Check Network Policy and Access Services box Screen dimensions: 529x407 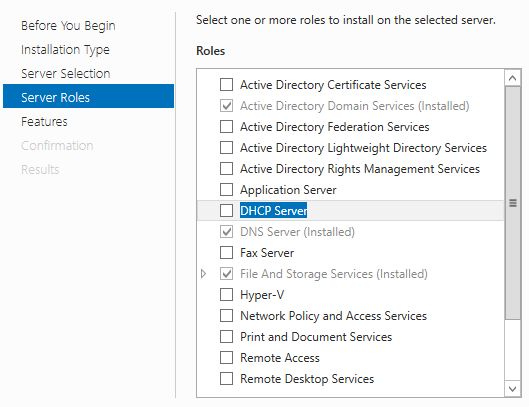pyautogui.click(x=226, y=316)
